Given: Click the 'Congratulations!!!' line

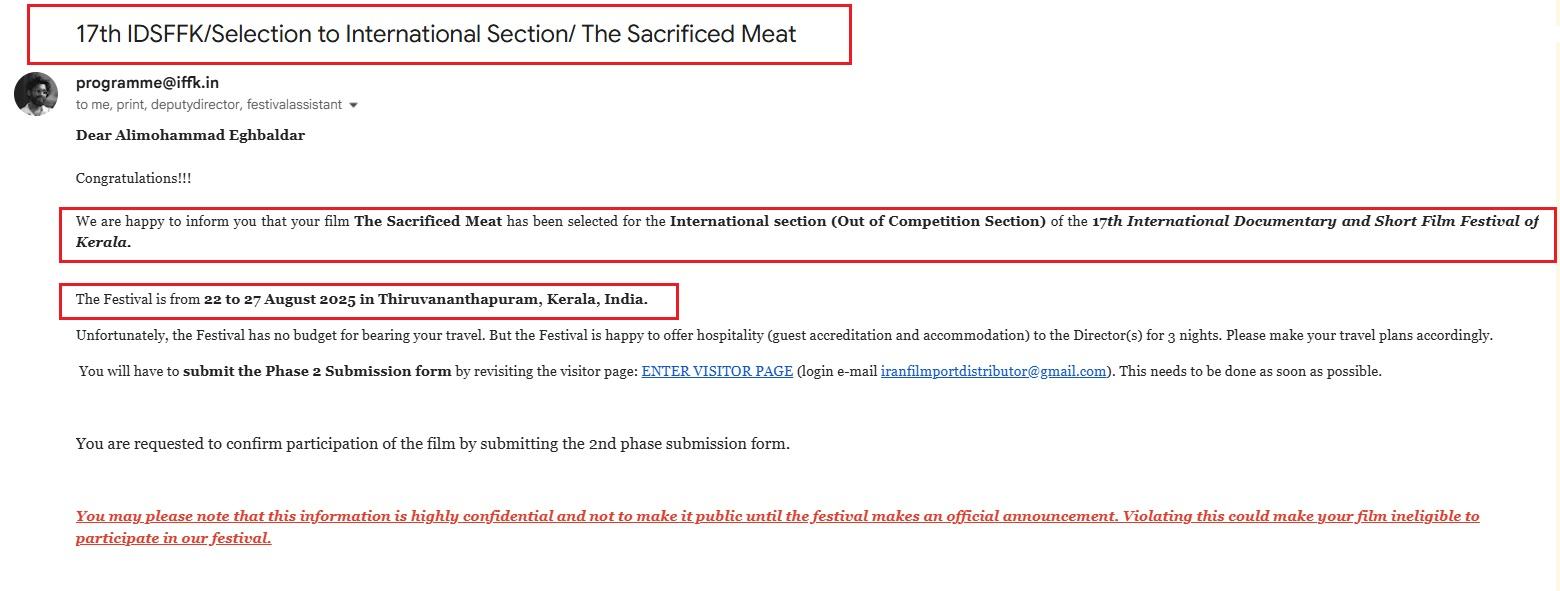Looking at the screenshot, I should coord(133,178).
